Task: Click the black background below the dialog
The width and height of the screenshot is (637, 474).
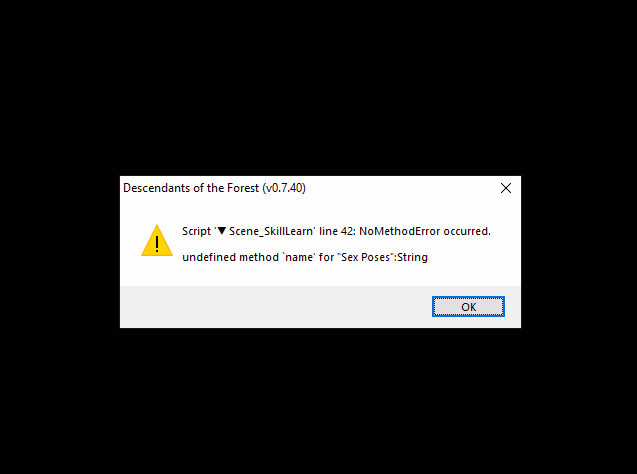Action: [318, 400]
